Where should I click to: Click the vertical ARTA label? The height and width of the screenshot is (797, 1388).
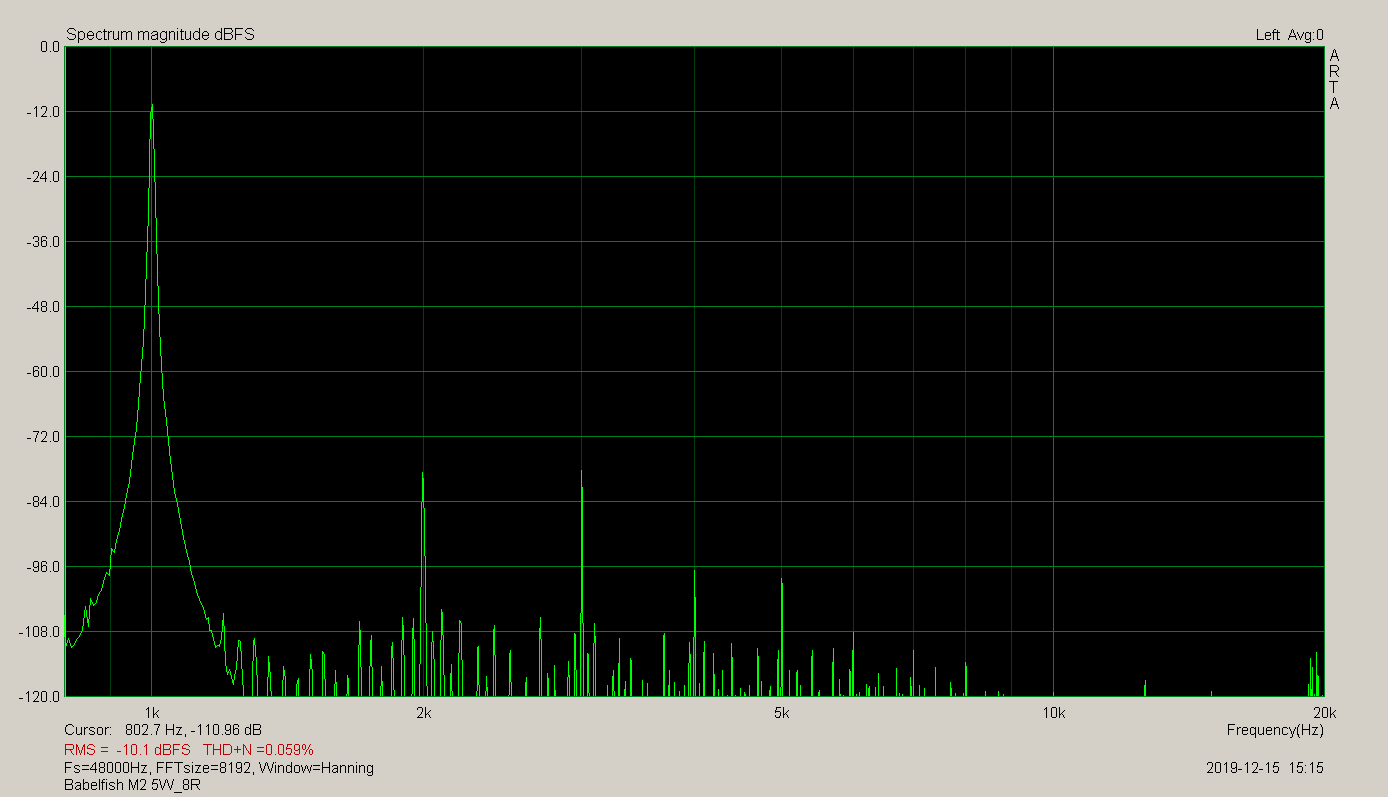click(x=1334, y=79)
